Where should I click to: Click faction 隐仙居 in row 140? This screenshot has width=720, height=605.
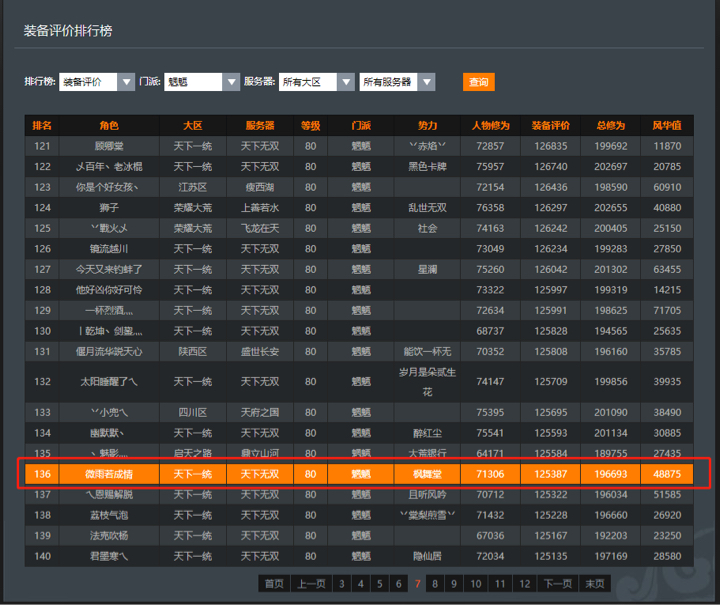[x=427, y=556]
